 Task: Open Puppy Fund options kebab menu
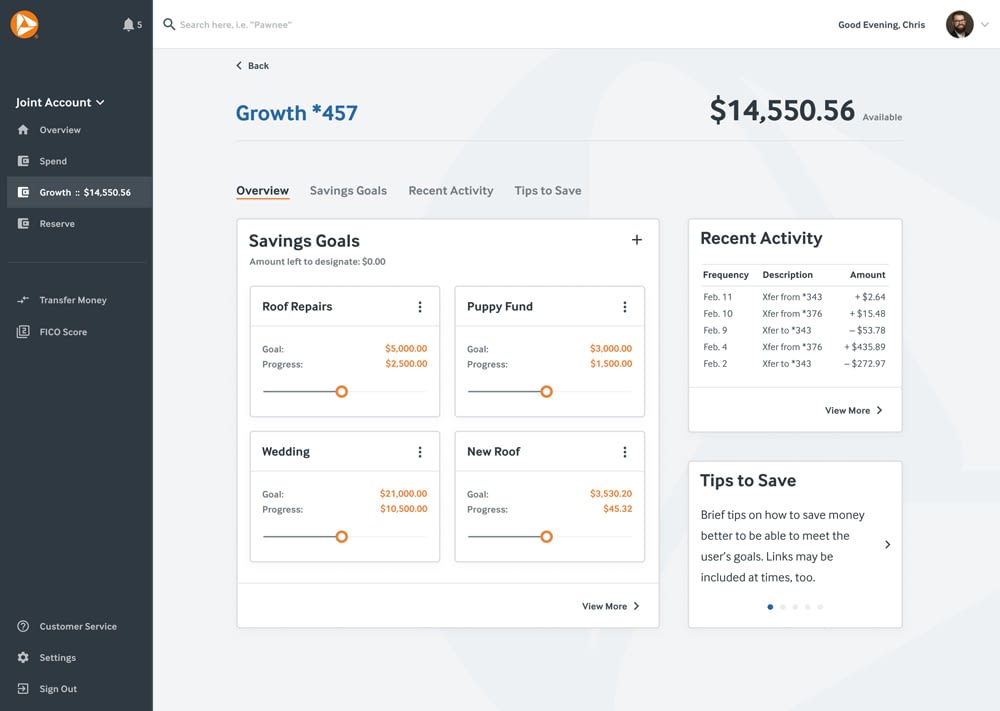[624, 307]
